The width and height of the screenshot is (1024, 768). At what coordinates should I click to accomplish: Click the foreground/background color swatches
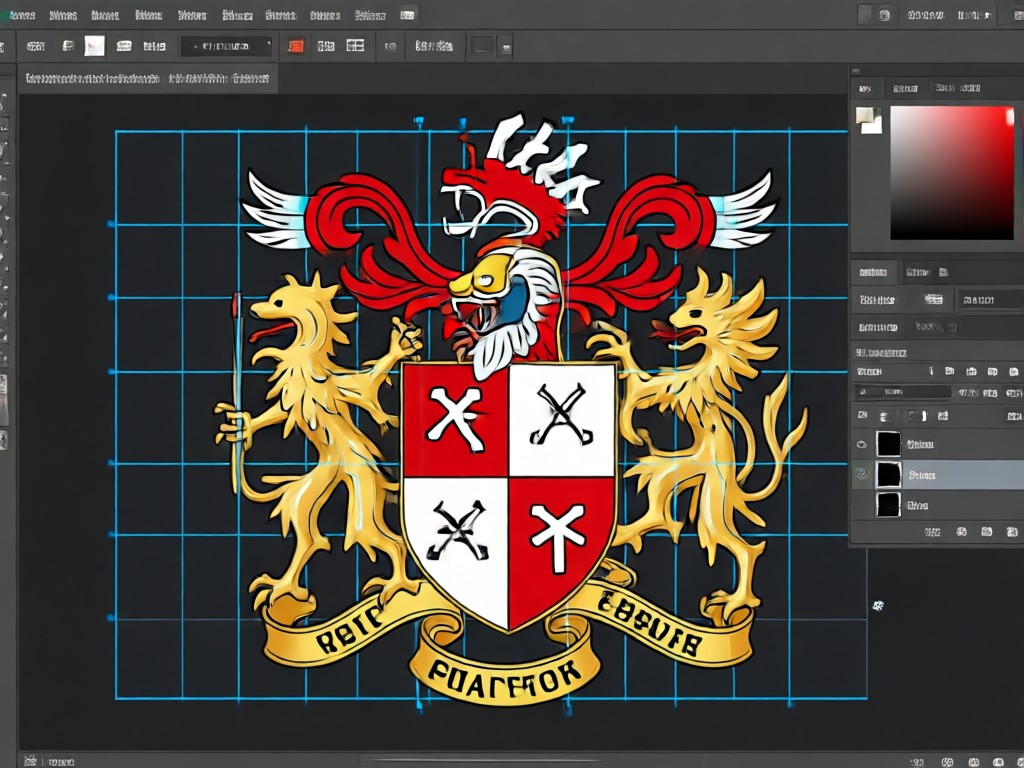tap(869, 120)
